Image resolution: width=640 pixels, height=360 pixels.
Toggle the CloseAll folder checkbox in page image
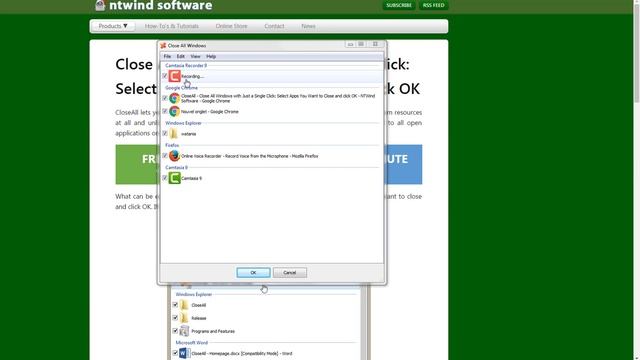tap(175, 305)
